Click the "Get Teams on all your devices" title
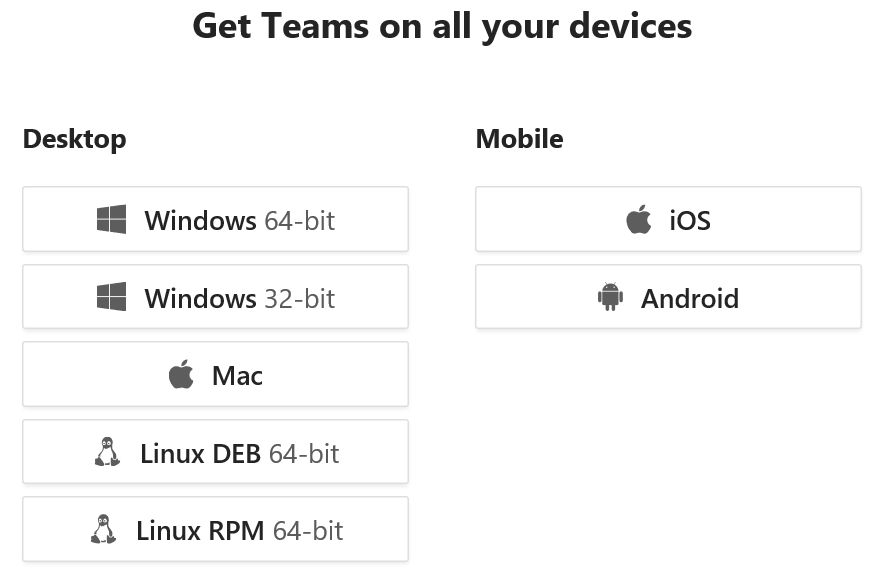The height and width of the screenshot is (577, 881). [x=441, y=26]
